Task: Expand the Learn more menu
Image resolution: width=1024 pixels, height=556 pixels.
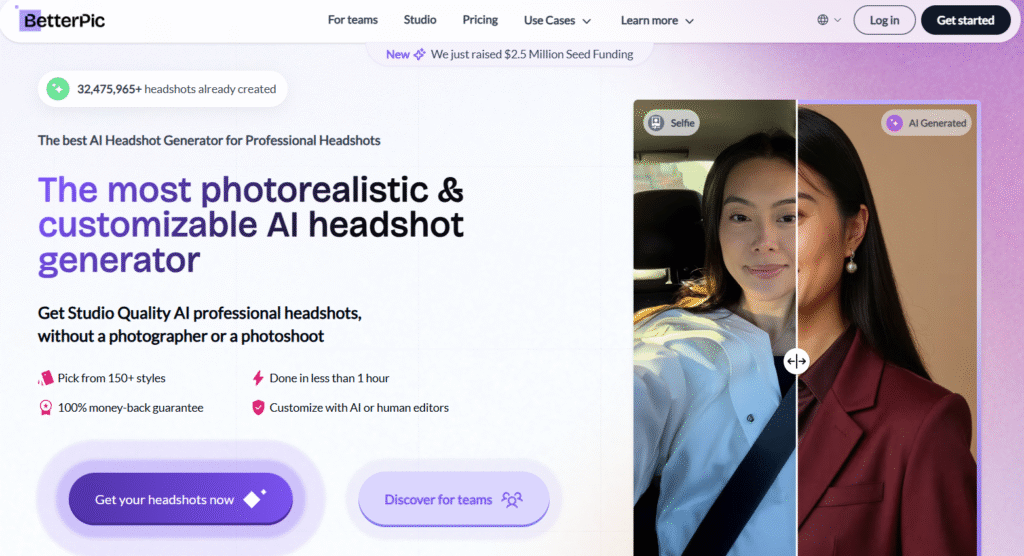Action: pos(657,21)
